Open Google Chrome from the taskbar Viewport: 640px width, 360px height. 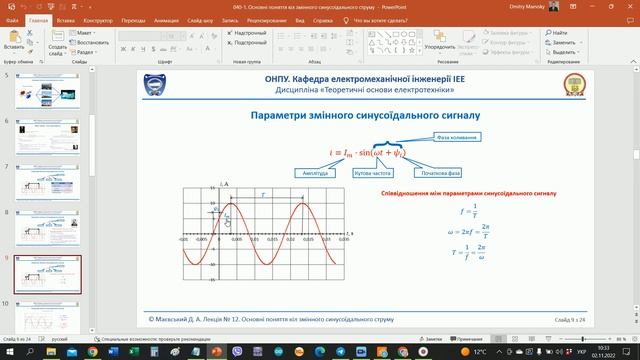click(x=93, y=351)
